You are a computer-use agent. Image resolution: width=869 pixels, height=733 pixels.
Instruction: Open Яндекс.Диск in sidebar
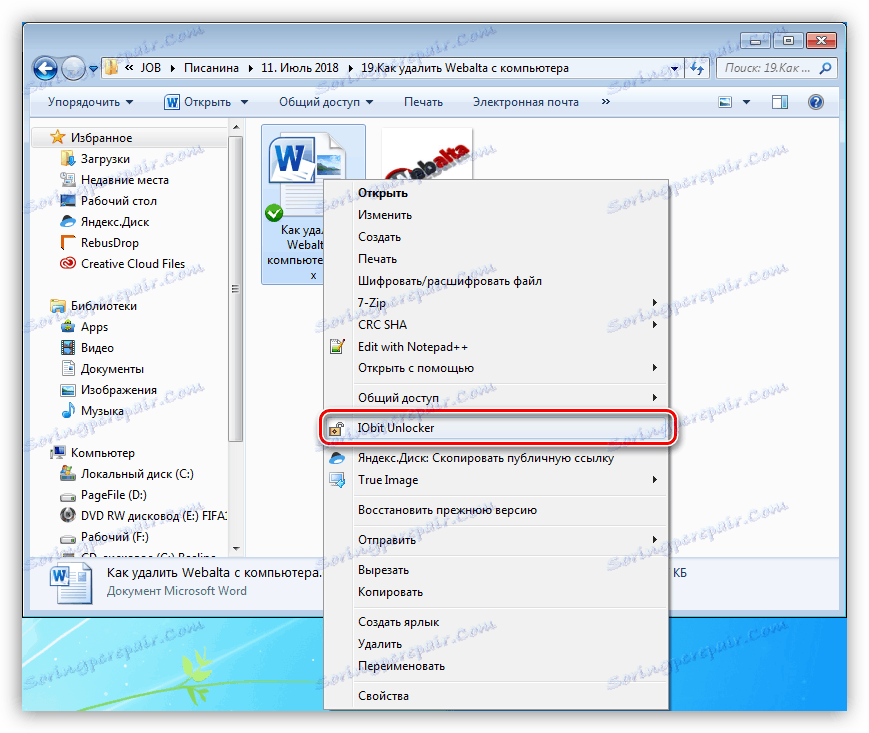coord(115,222)
